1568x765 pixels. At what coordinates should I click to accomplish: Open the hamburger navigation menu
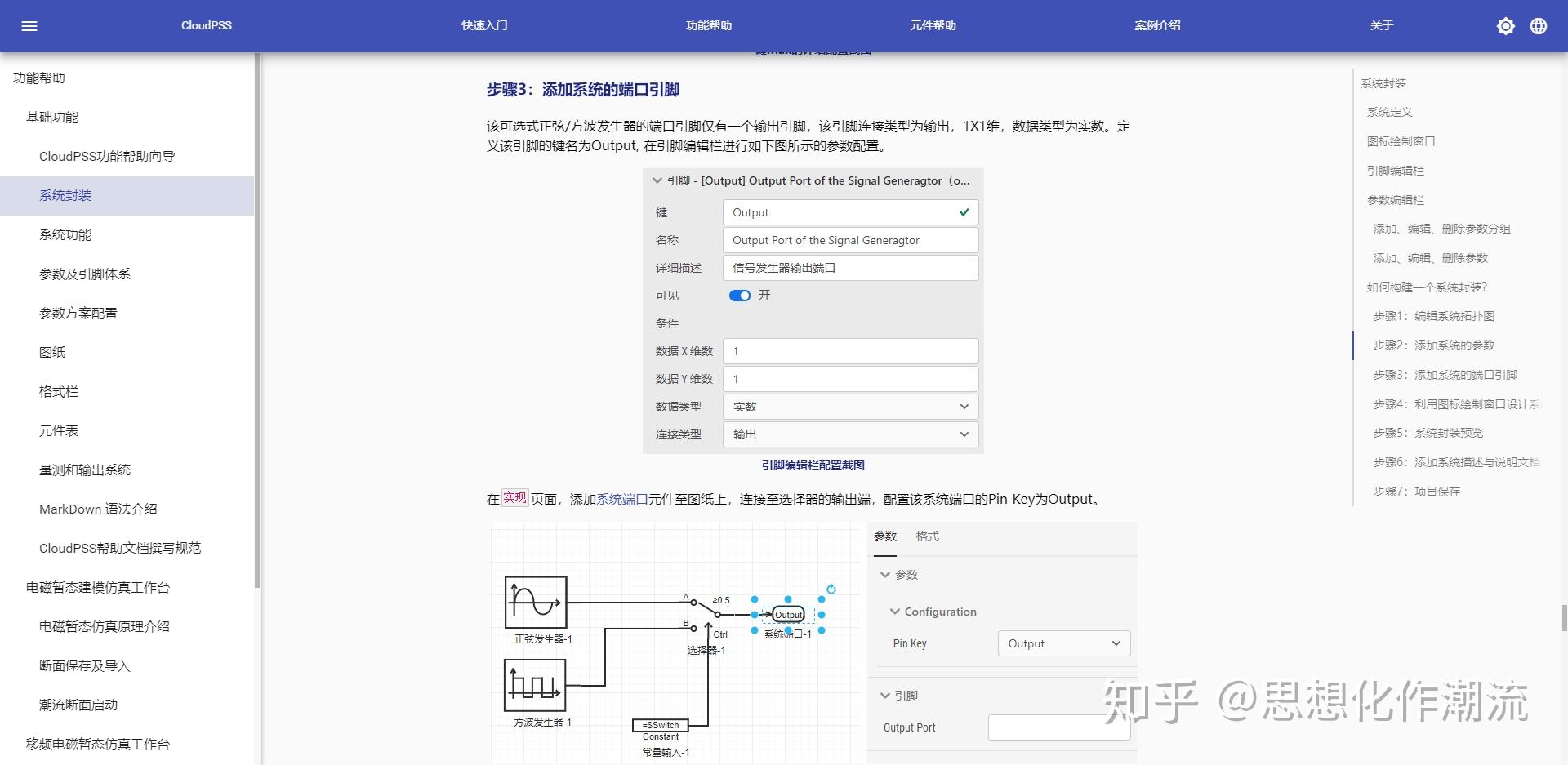(30, 25)
